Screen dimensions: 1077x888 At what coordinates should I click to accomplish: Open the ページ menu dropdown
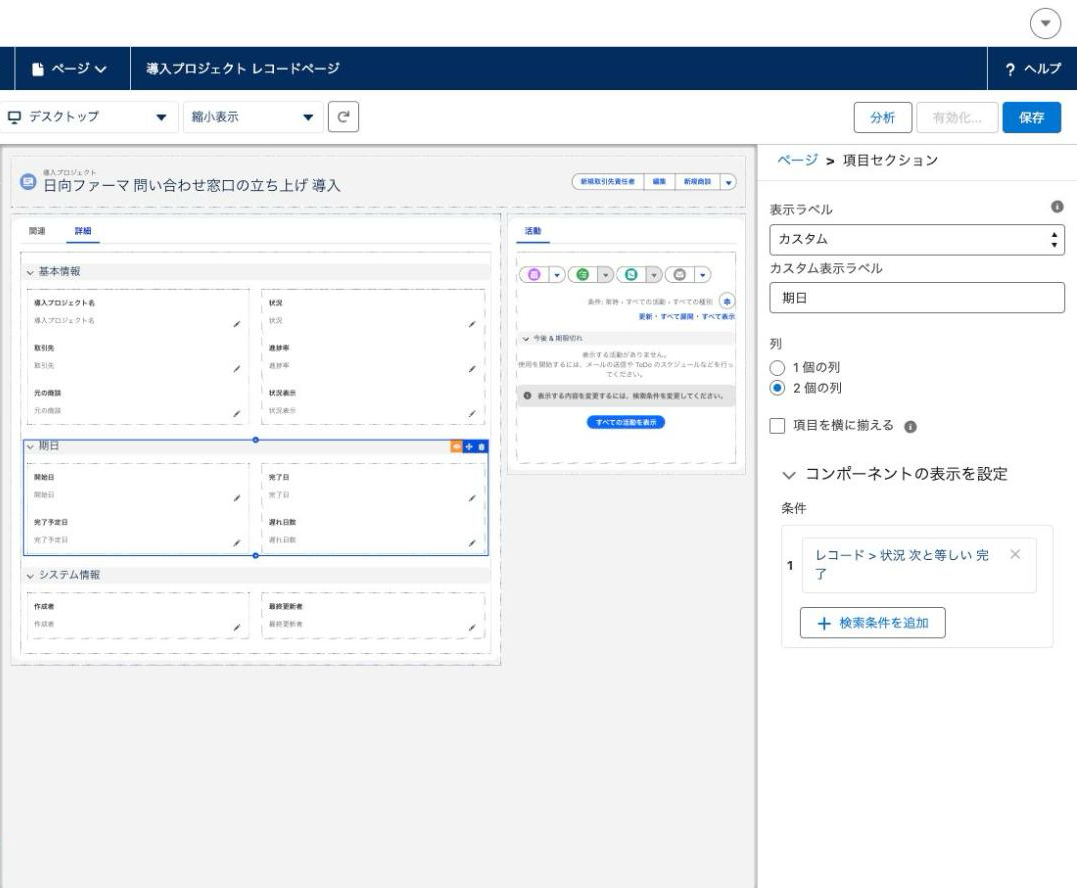click(x=70, y=69)
